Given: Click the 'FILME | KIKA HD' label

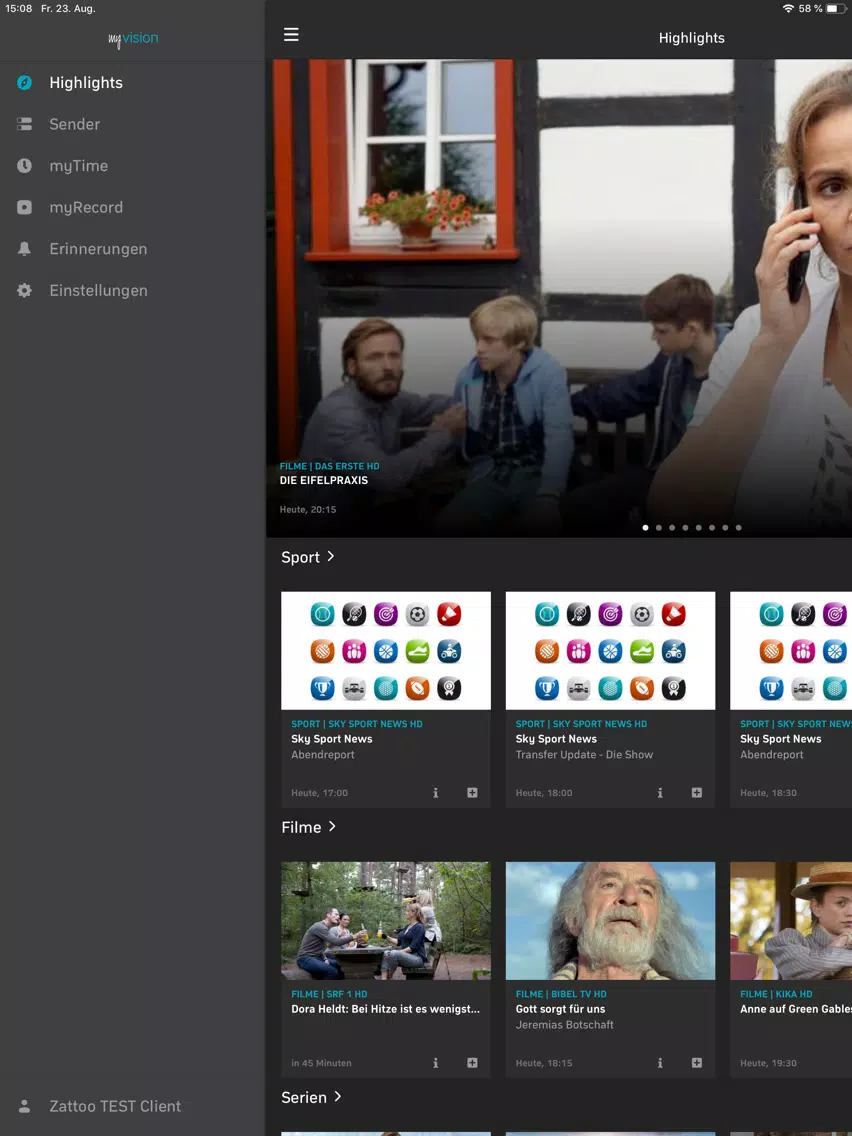Looking at the screenshot, I should [776, 994].
